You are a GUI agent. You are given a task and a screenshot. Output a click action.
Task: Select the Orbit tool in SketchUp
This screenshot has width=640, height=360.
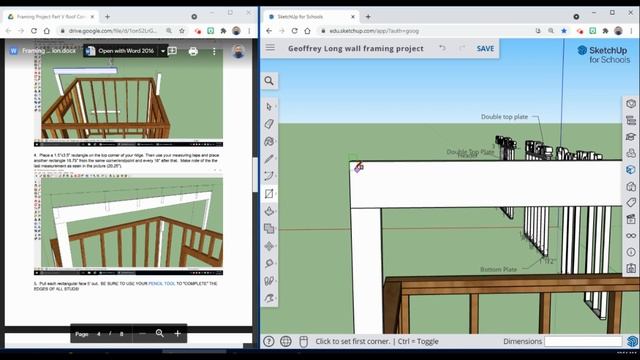pyautogui.click(x=269, y=298)
